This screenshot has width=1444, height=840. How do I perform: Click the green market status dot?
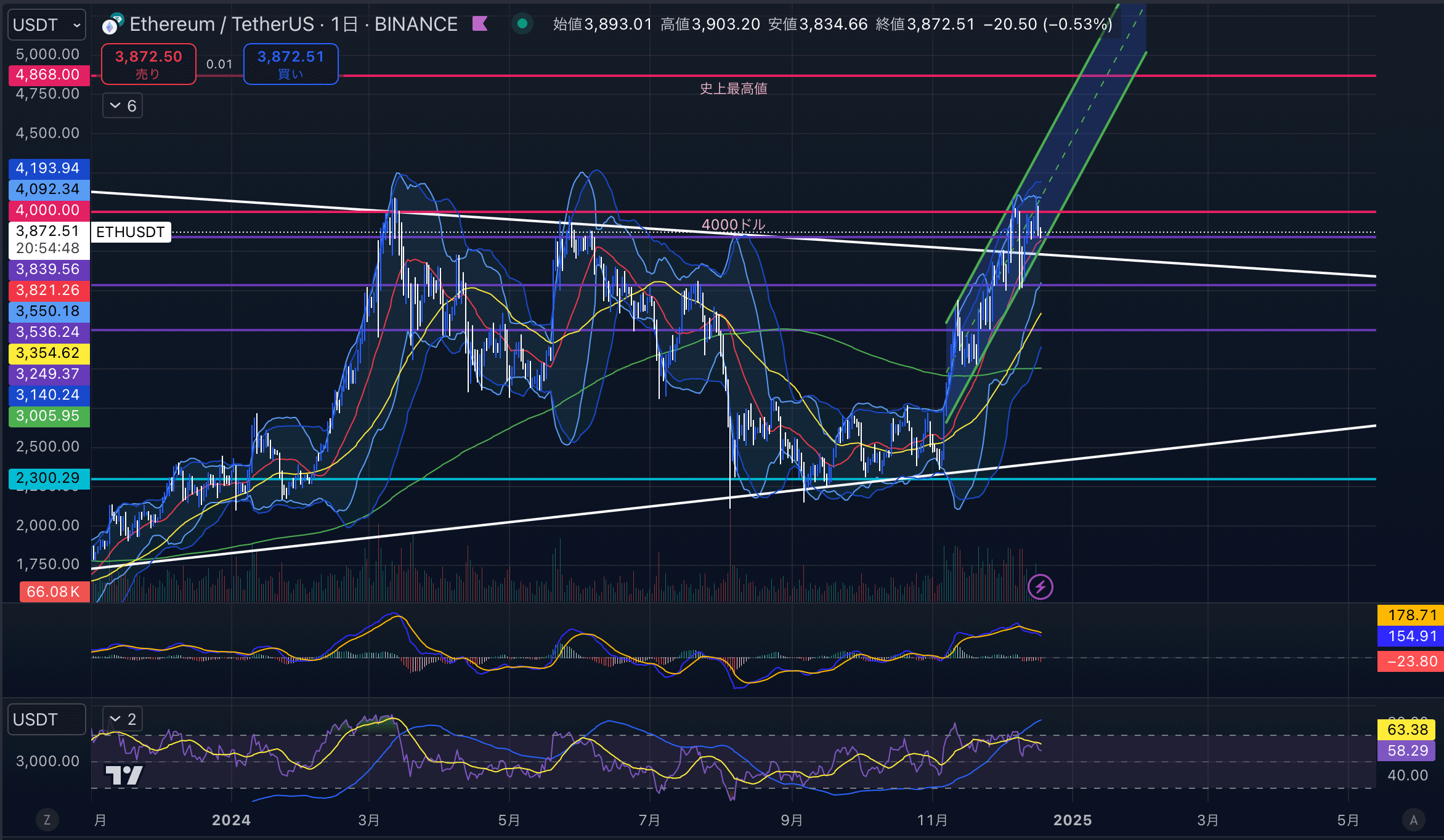pos(522,24)
